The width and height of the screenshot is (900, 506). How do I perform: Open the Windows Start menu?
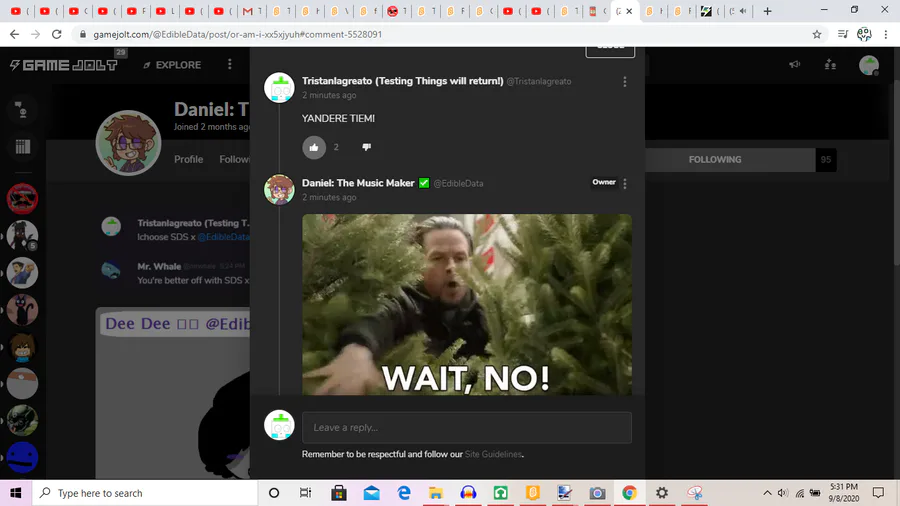[x=15, y=493]
